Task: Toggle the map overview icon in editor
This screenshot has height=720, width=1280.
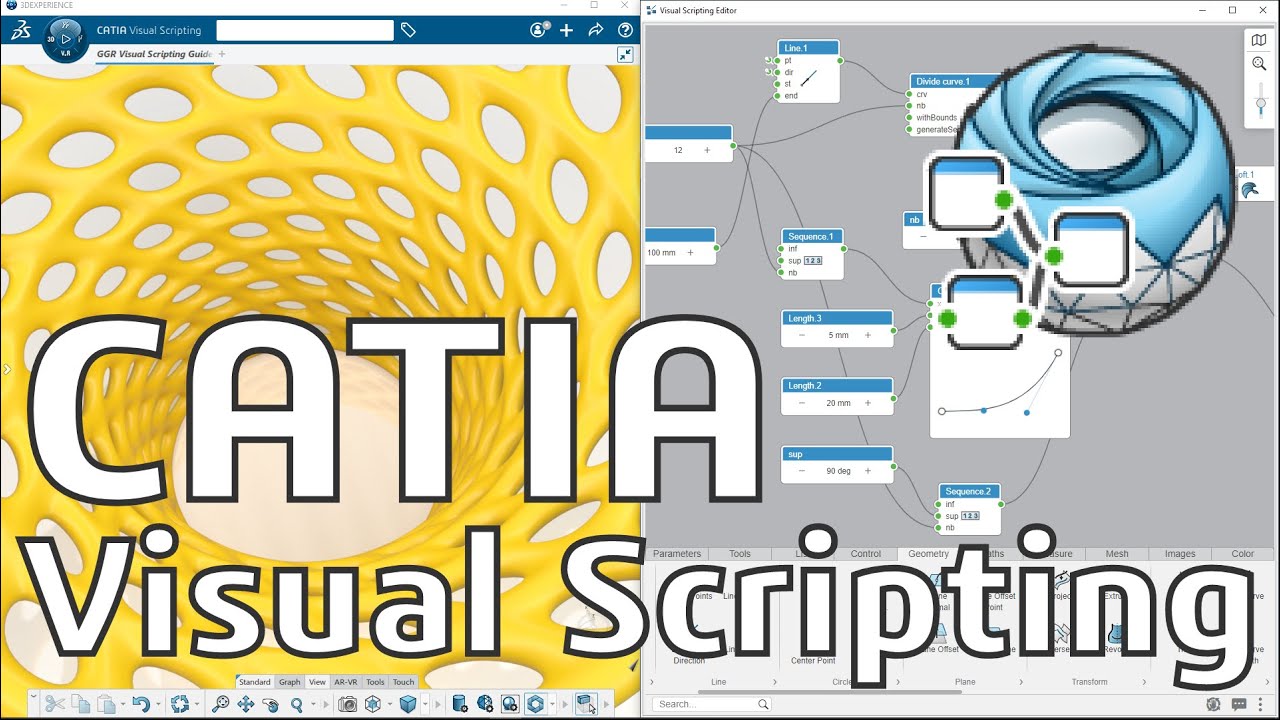Action: [1260, 39]
